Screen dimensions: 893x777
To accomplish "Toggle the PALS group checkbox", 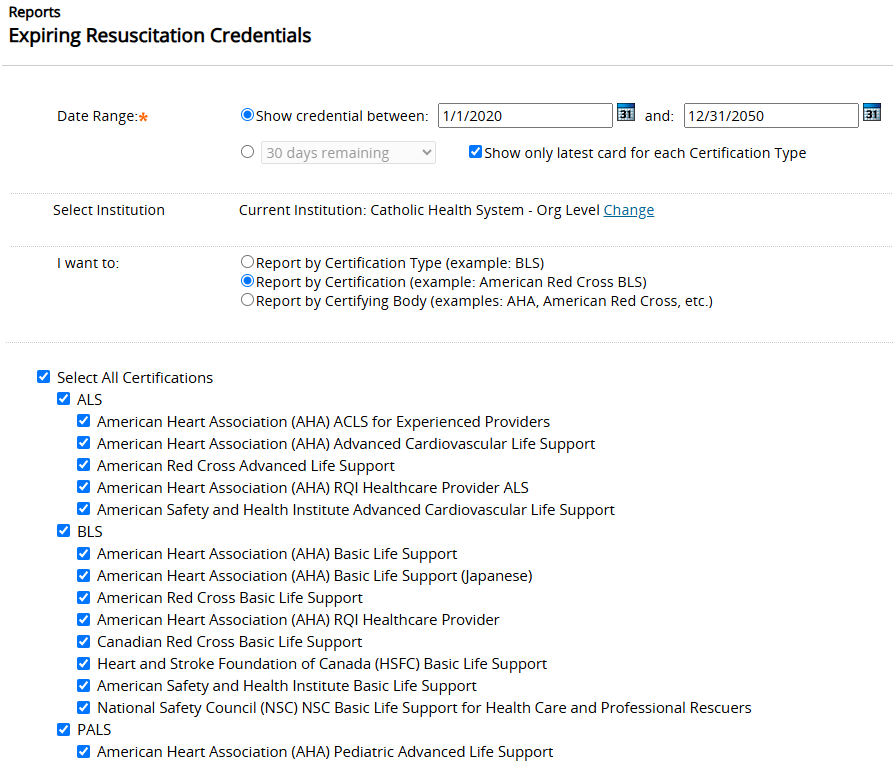I will (x=64, y=729).
